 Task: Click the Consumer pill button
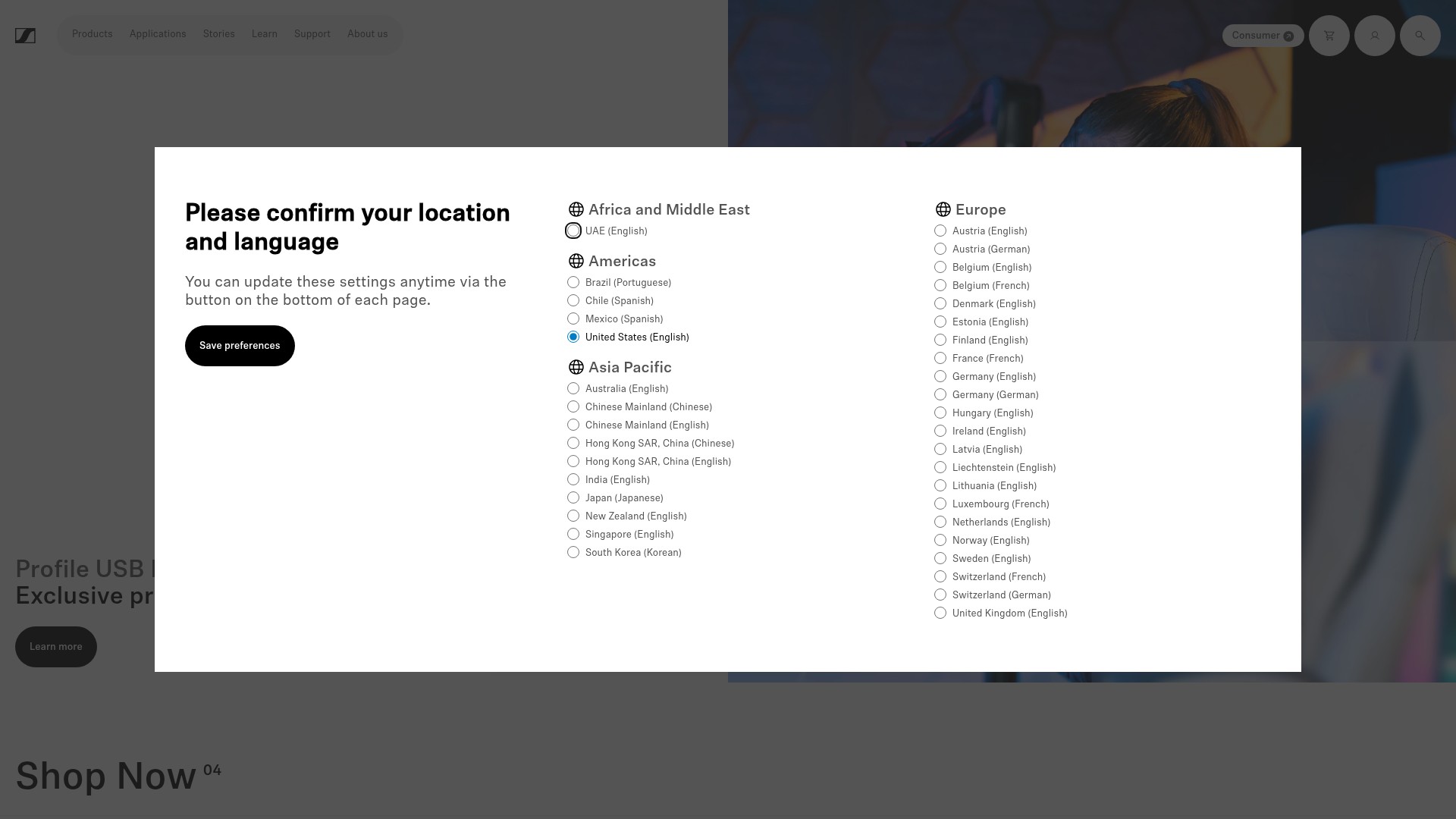click(x=1263, y=36)
